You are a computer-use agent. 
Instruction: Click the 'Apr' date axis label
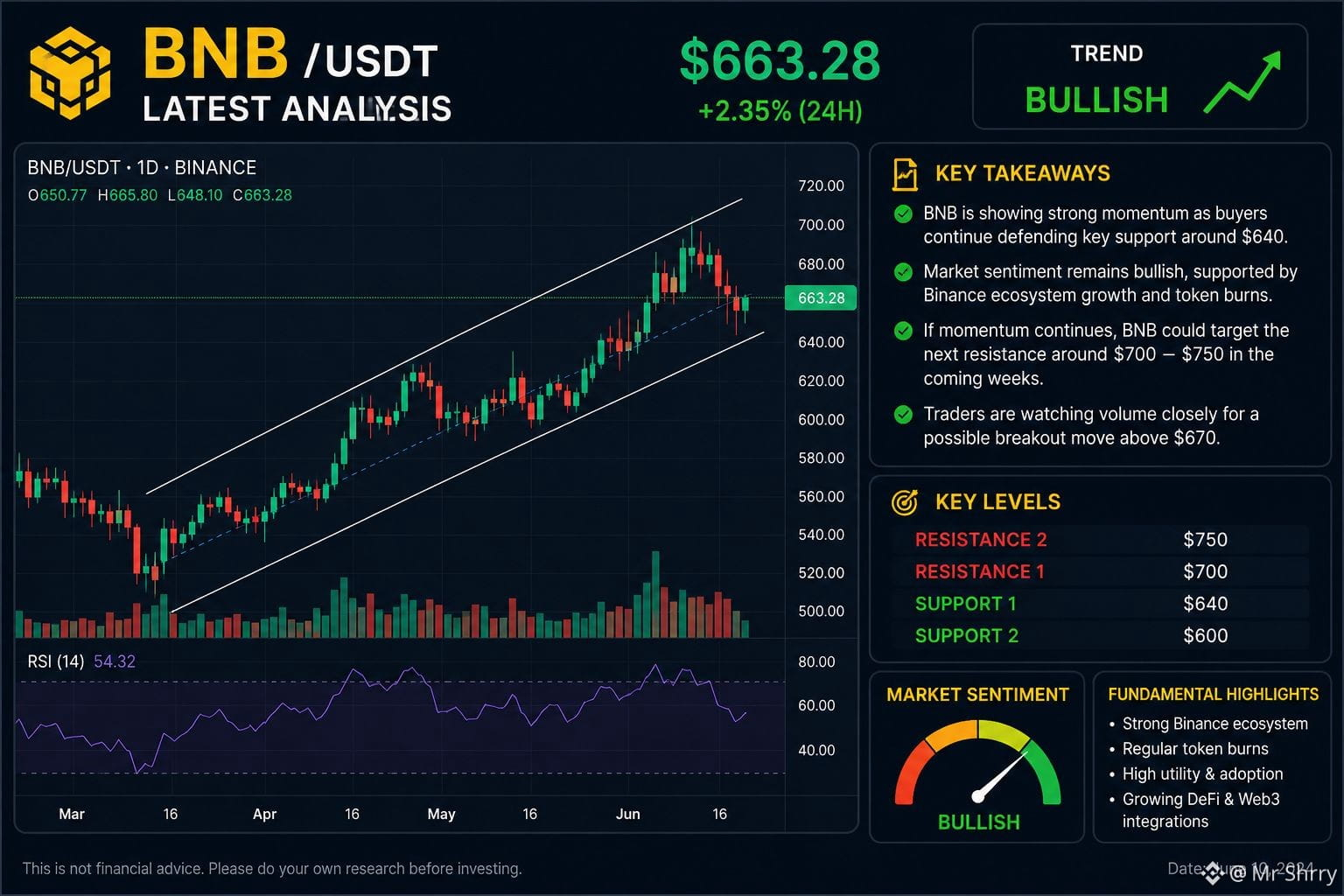point(264,814)
